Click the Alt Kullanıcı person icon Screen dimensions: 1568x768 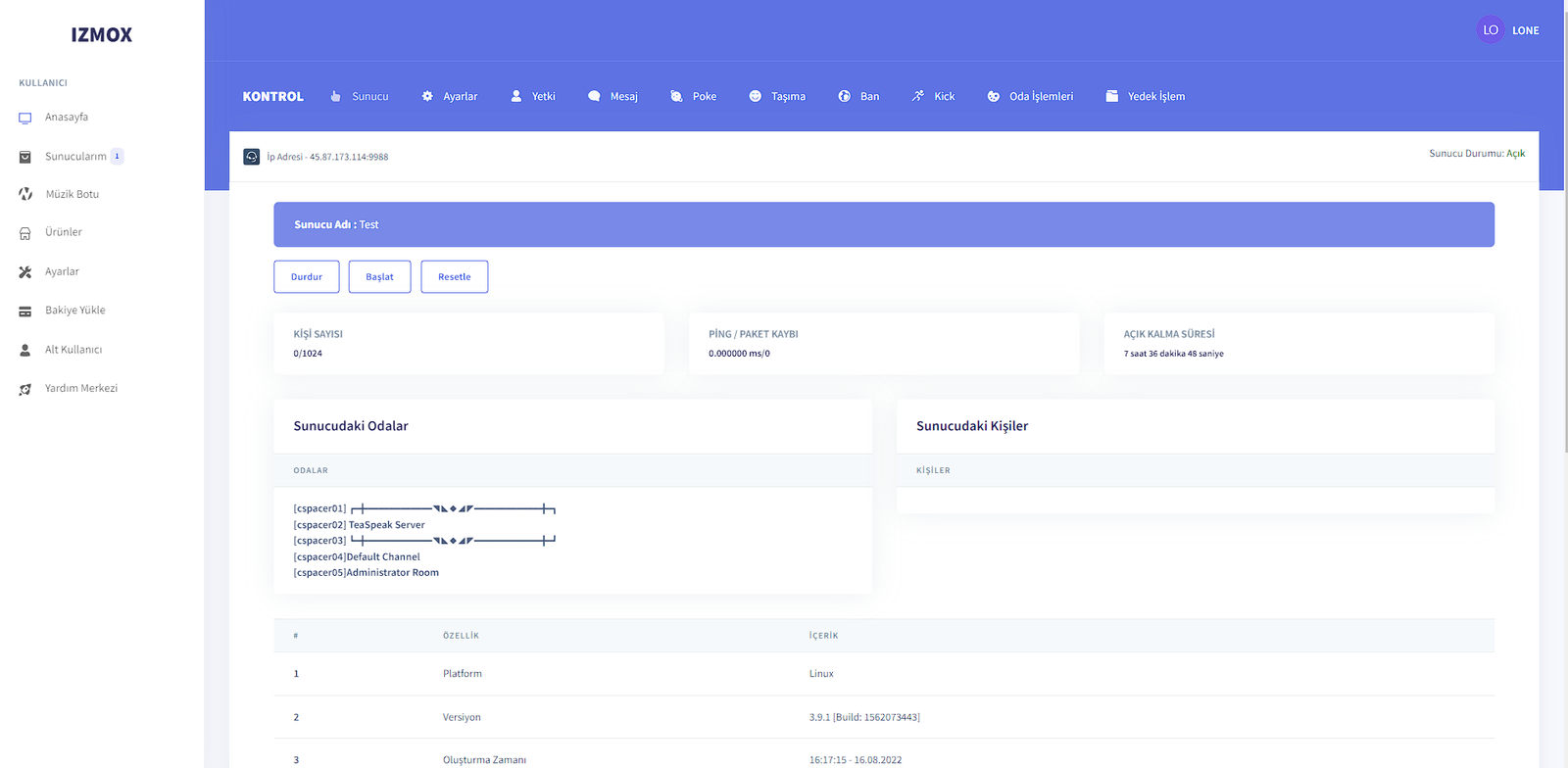(x=25, y=350)
